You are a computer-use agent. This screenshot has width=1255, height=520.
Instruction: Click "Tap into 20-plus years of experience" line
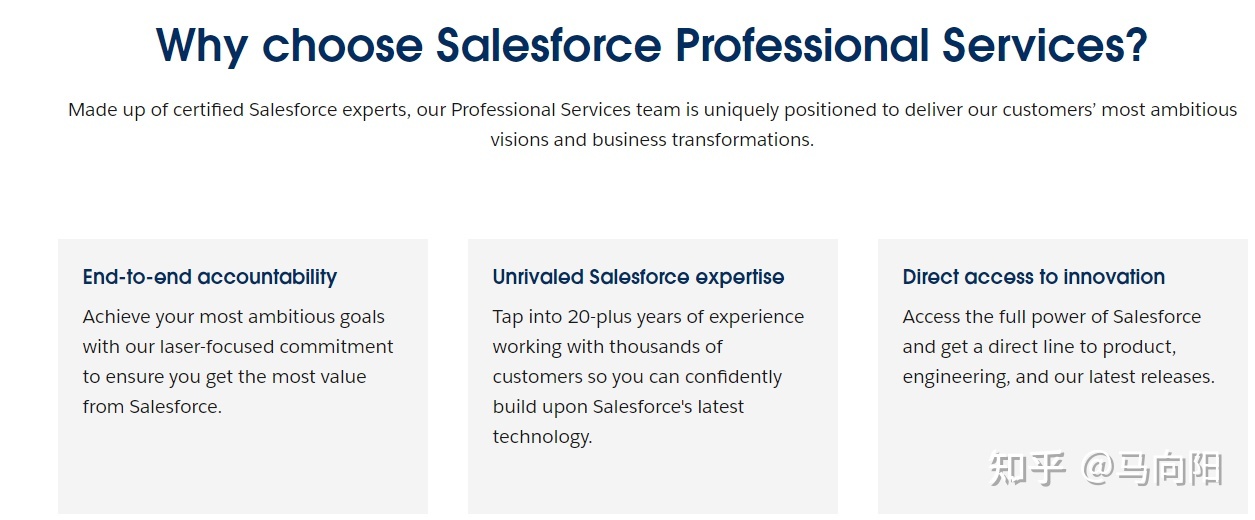pyautogui.click(x=648, y=317)
